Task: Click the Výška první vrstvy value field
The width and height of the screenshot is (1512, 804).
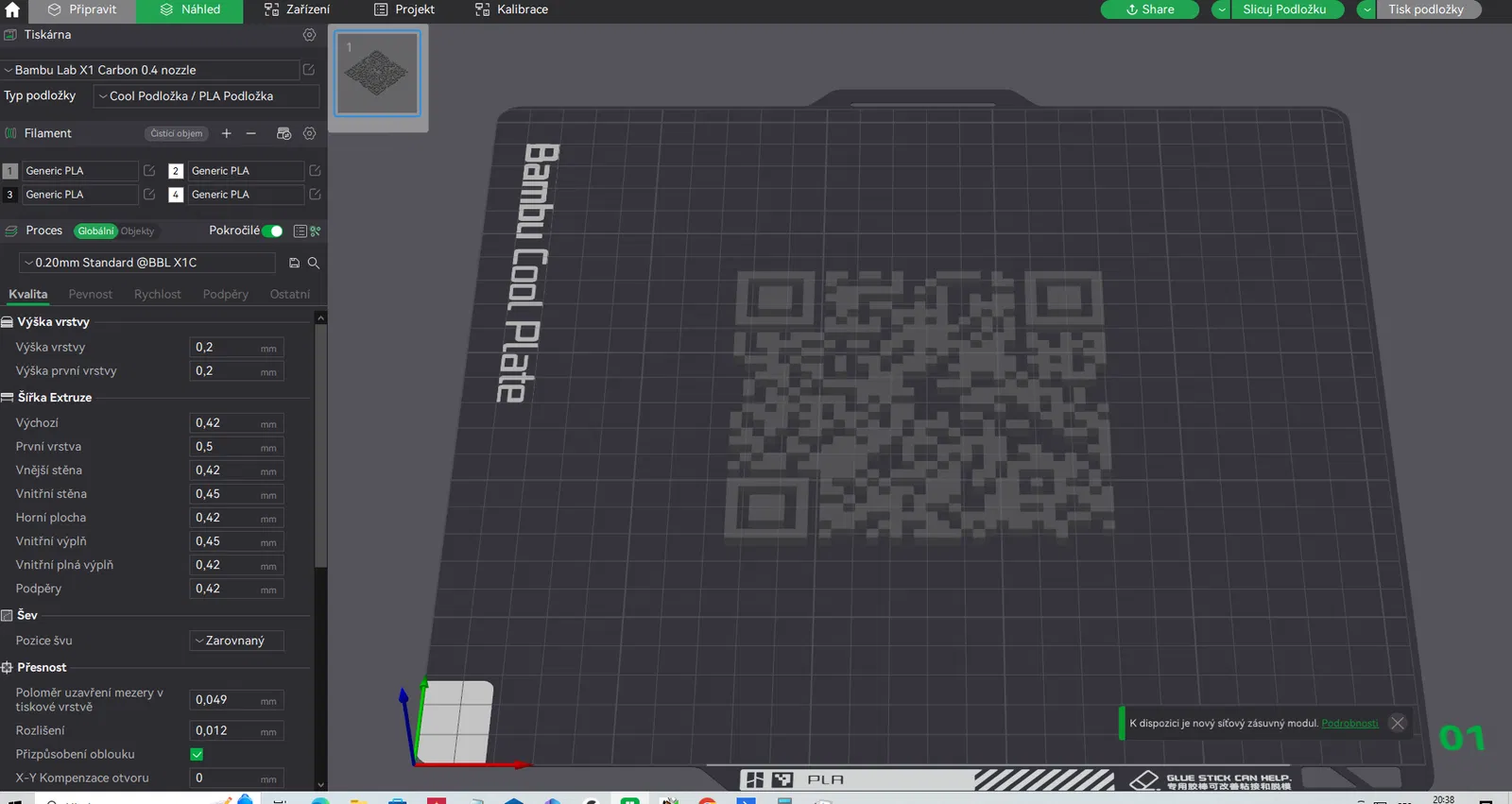Action: 236,371
